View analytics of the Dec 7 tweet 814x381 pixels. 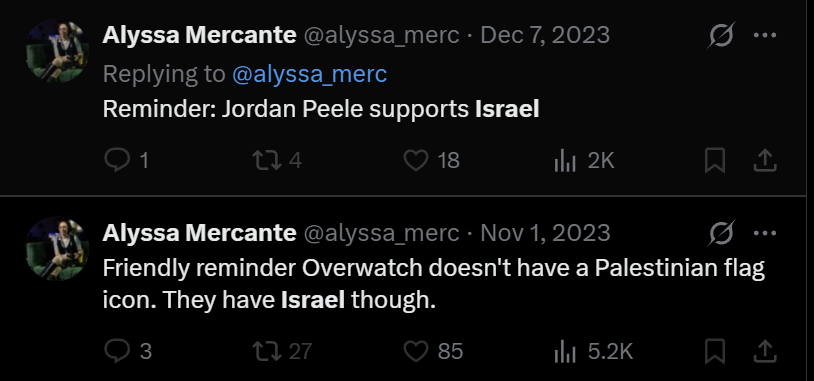pyautogui.click(x=585, y=160)
